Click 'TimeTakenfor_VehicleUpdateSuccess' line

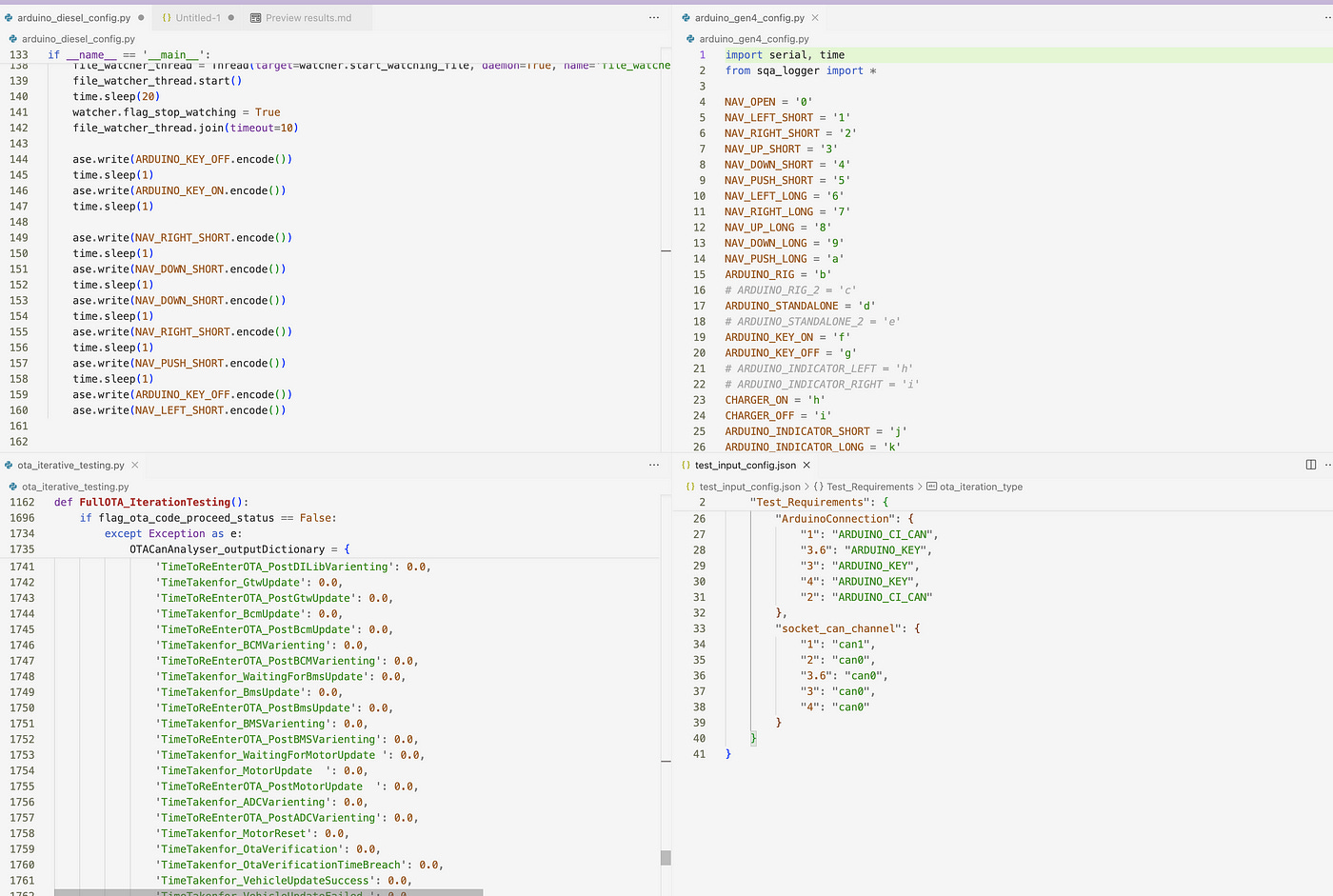pos(284,880)
